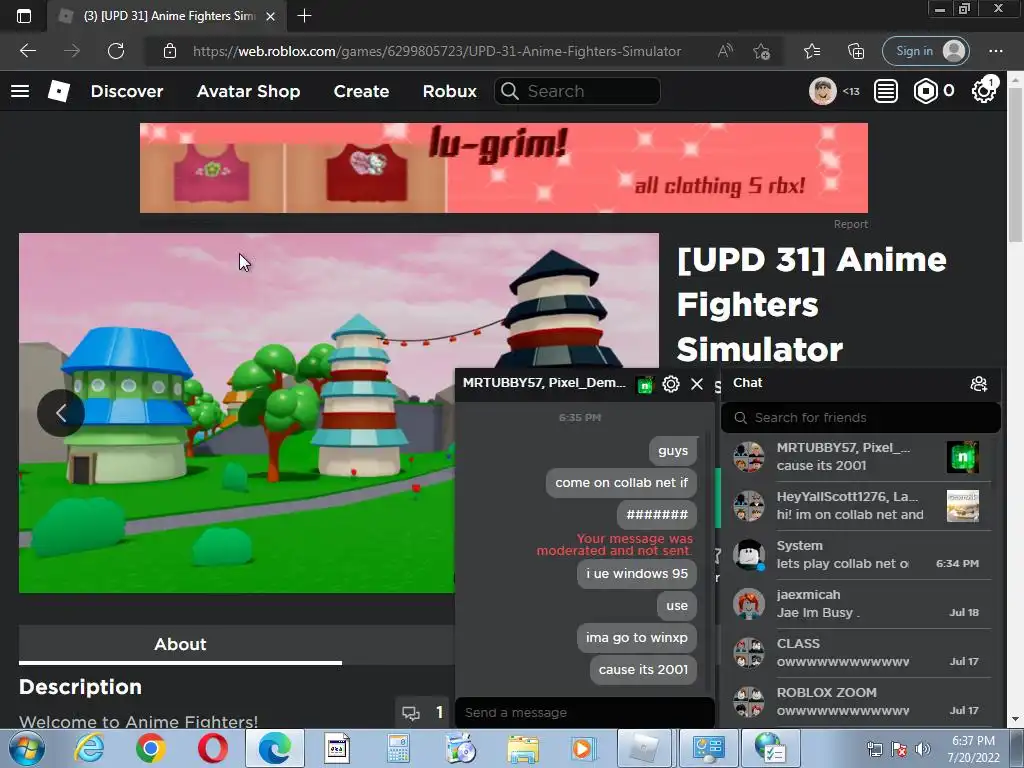1024x768 pixels.
Task: Add this page to favorites star icon
Action: pos(761,51)
